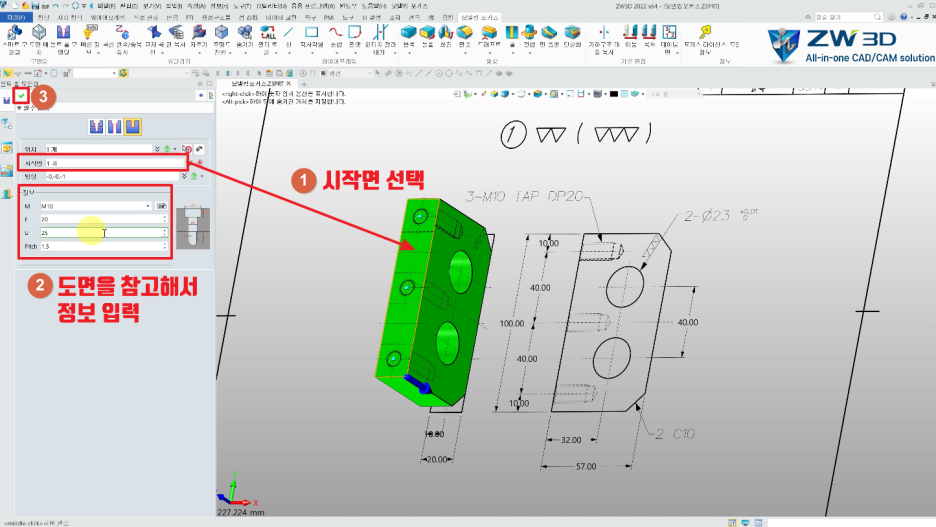Adjust the F value stepper arrows
936x527 pixels.
coord(165,219)
